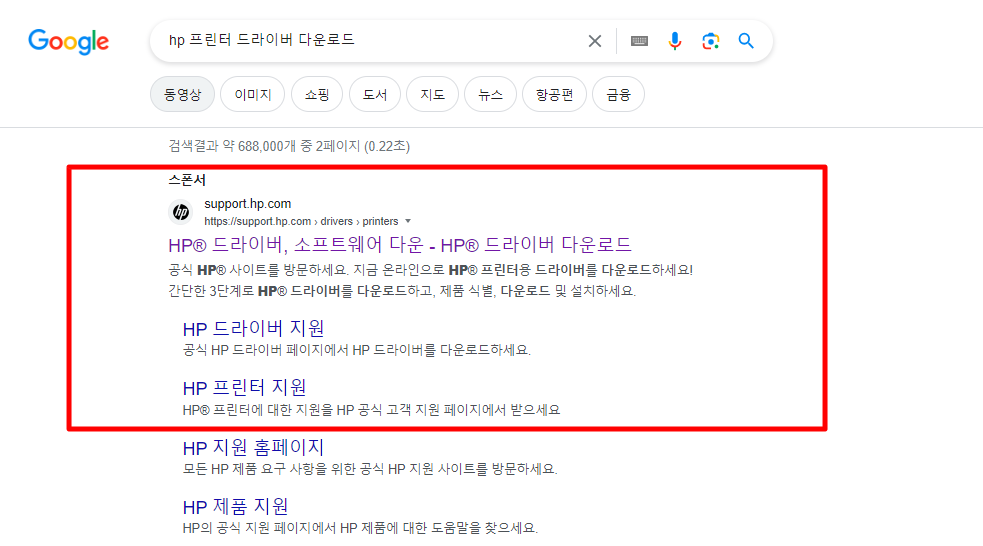
Task: Select the 지도 filter tab
Action: [x=433, y=95]
